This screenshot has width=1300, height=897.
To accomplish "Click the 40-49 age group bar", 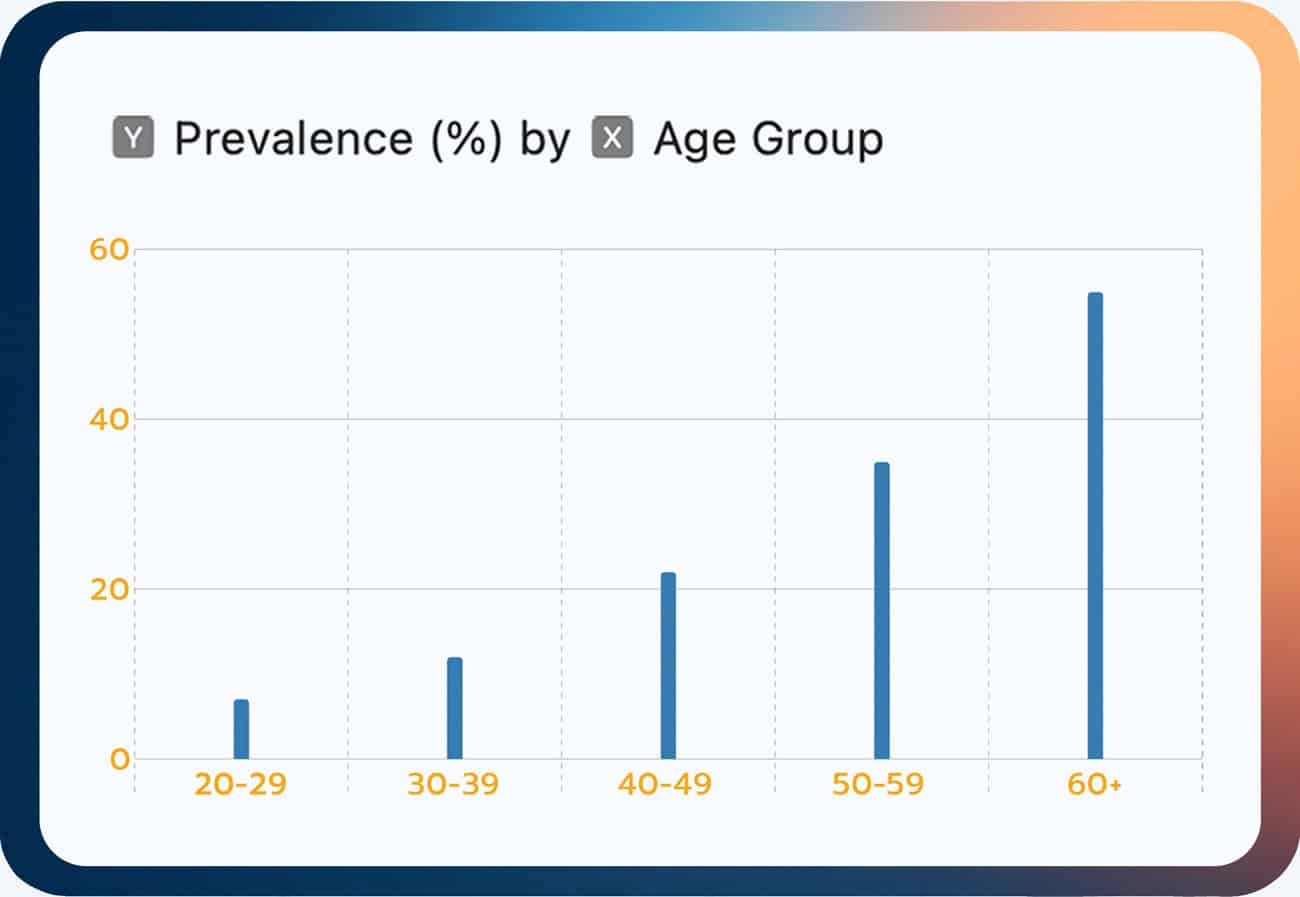I will tap(668, 665).
